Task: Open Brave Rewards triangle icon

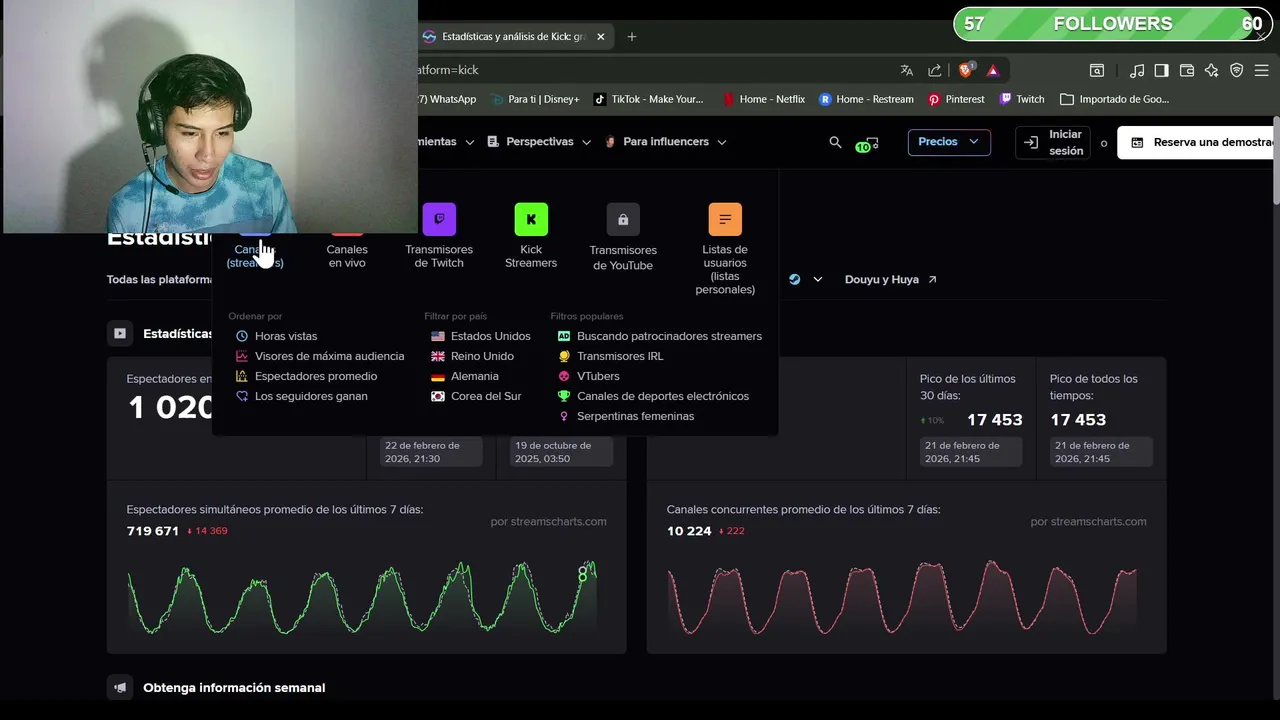Action: pos(993,70)
